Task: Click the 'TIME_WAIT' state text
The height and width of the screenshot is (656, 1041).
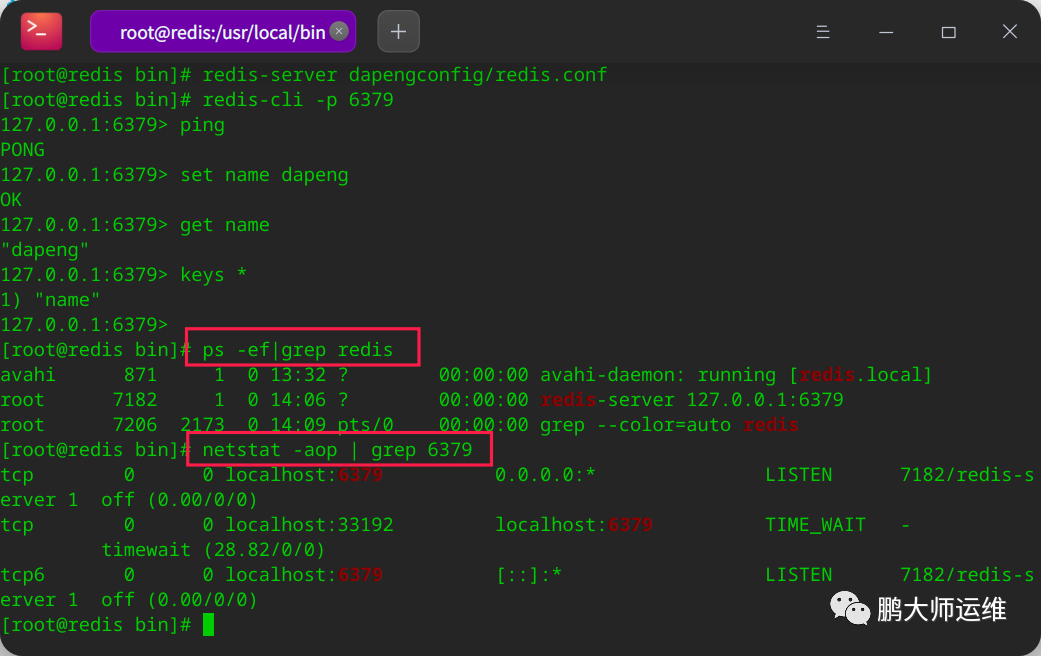Action: (816, 525)
